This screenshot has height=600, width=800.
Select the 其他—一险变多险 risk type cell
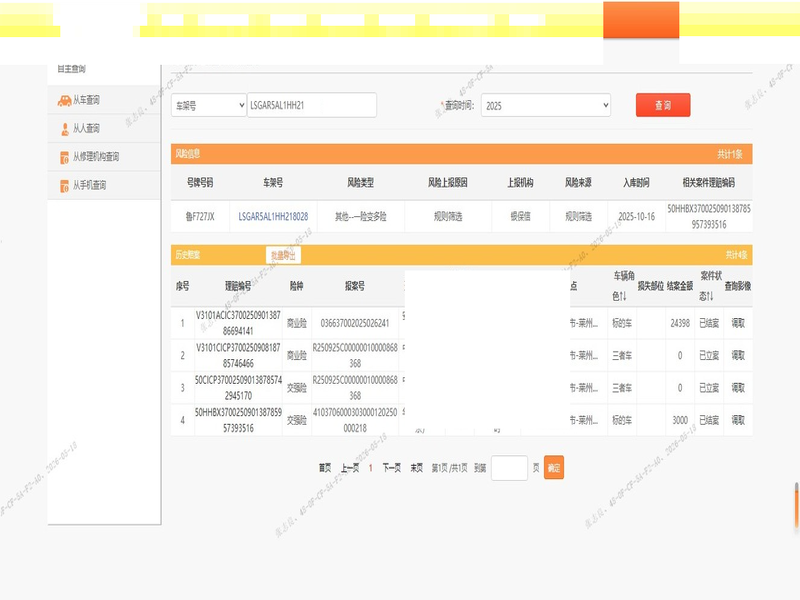(360, 216)
